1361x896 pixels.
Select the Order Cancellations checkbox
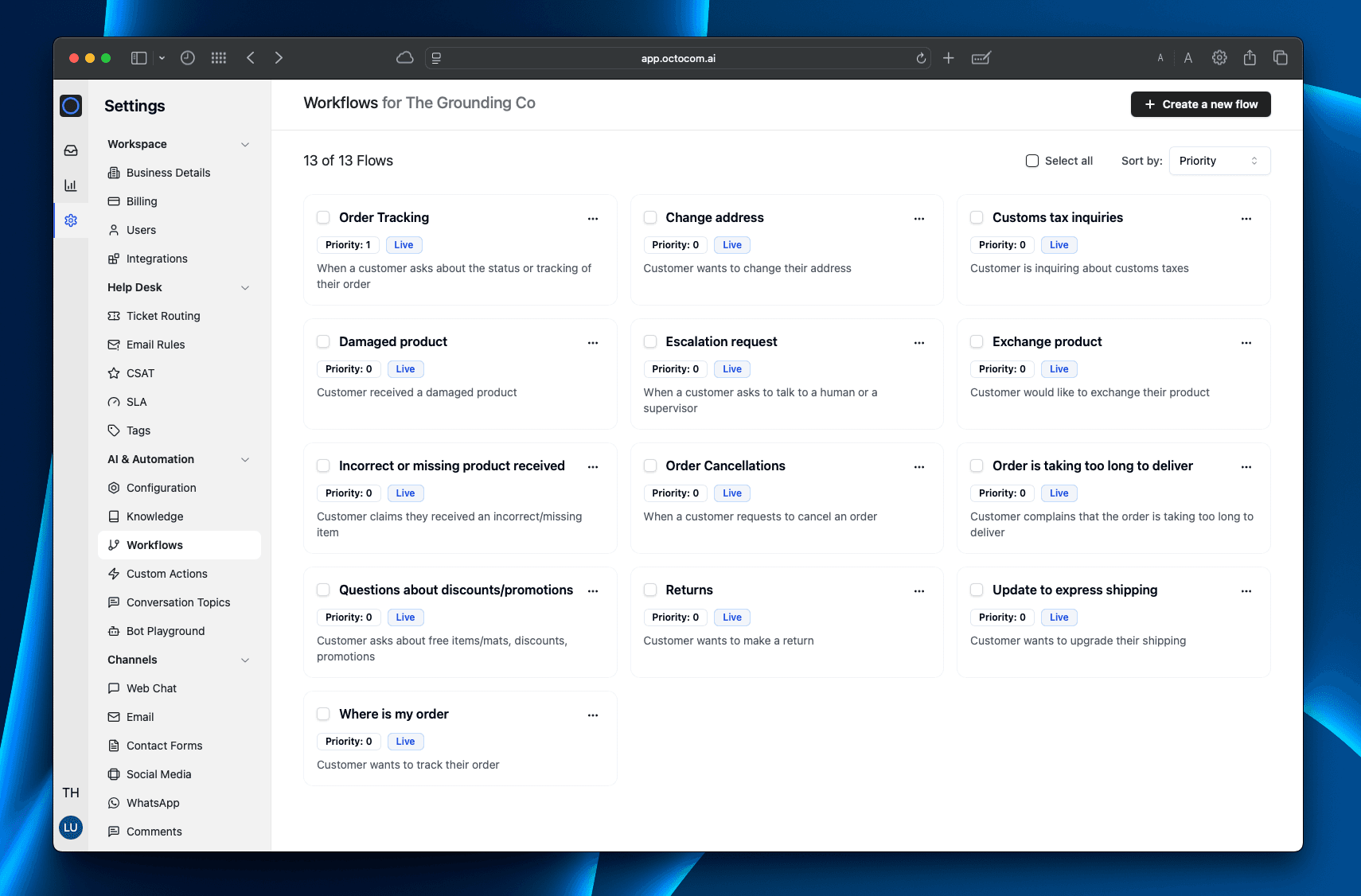[x=650, y=466]
